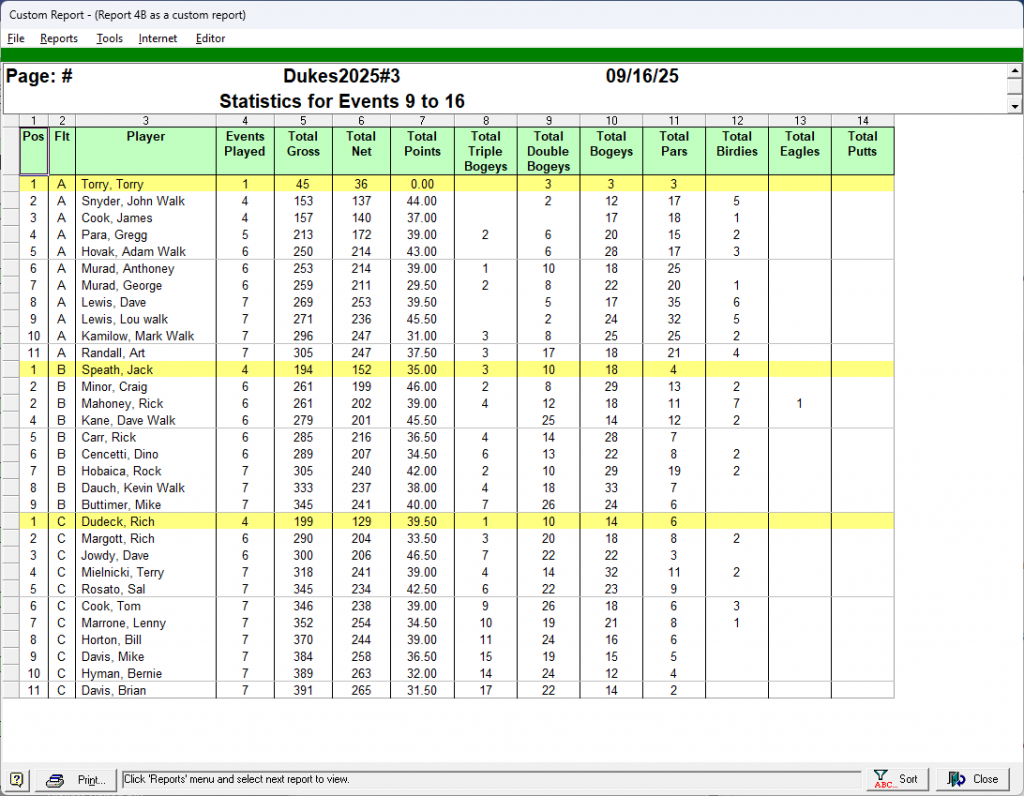Open the Editor menu

(210, 38)
